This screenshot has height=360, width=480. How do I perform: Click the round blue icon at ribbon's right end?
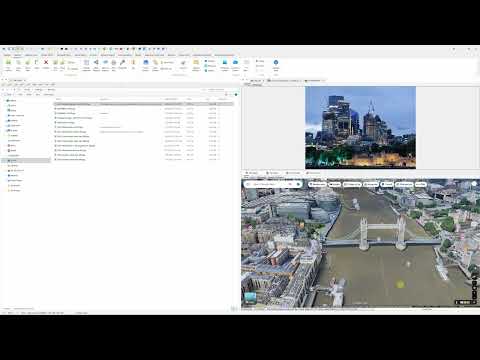click(276, 62)
